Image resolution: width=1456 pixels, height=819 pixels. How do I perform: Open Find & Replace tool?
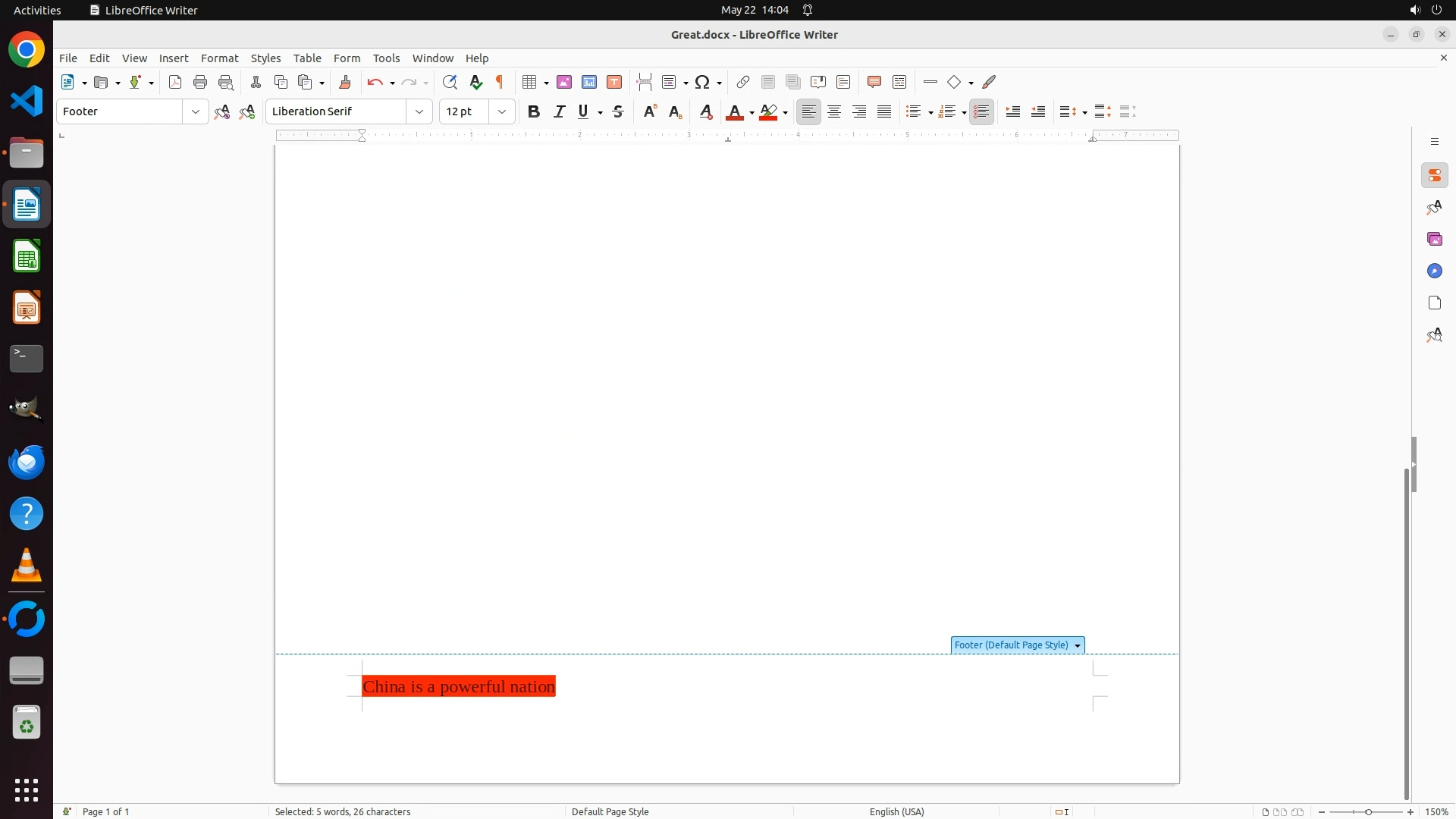click(x=450, y=83)
